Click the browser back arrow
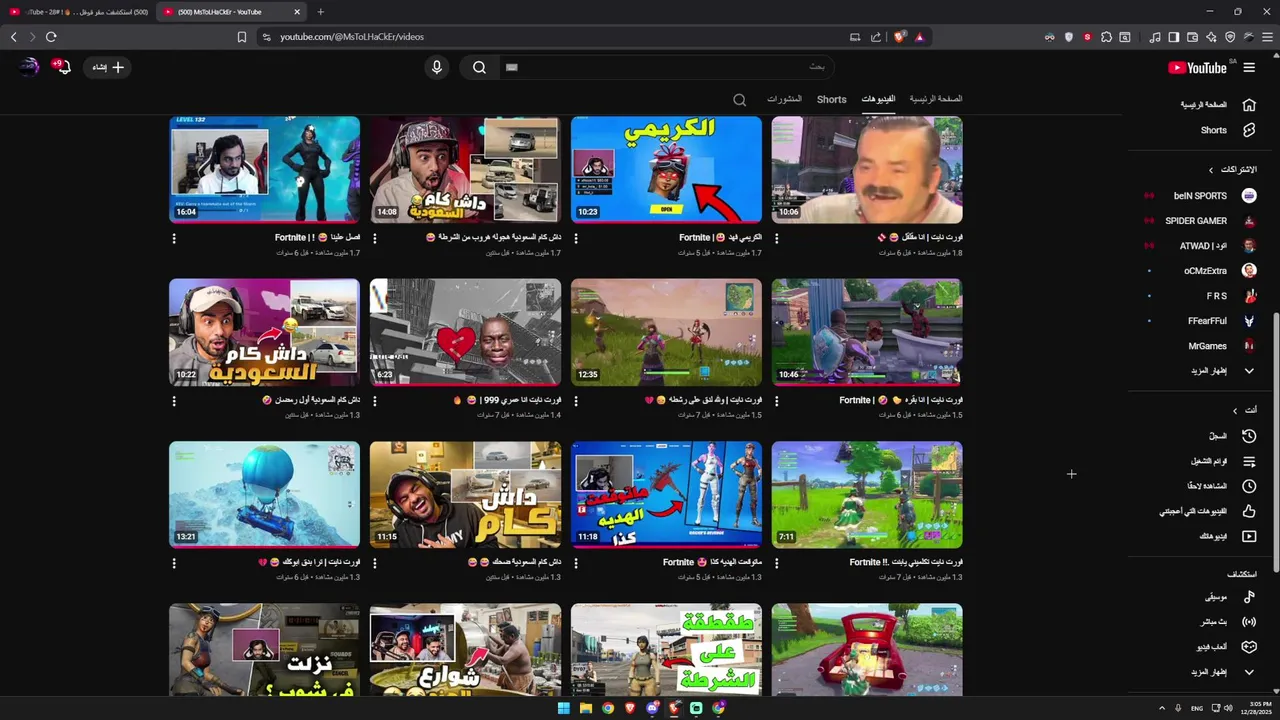Screen dimensions: 1280x720 (x=14, y=37)
